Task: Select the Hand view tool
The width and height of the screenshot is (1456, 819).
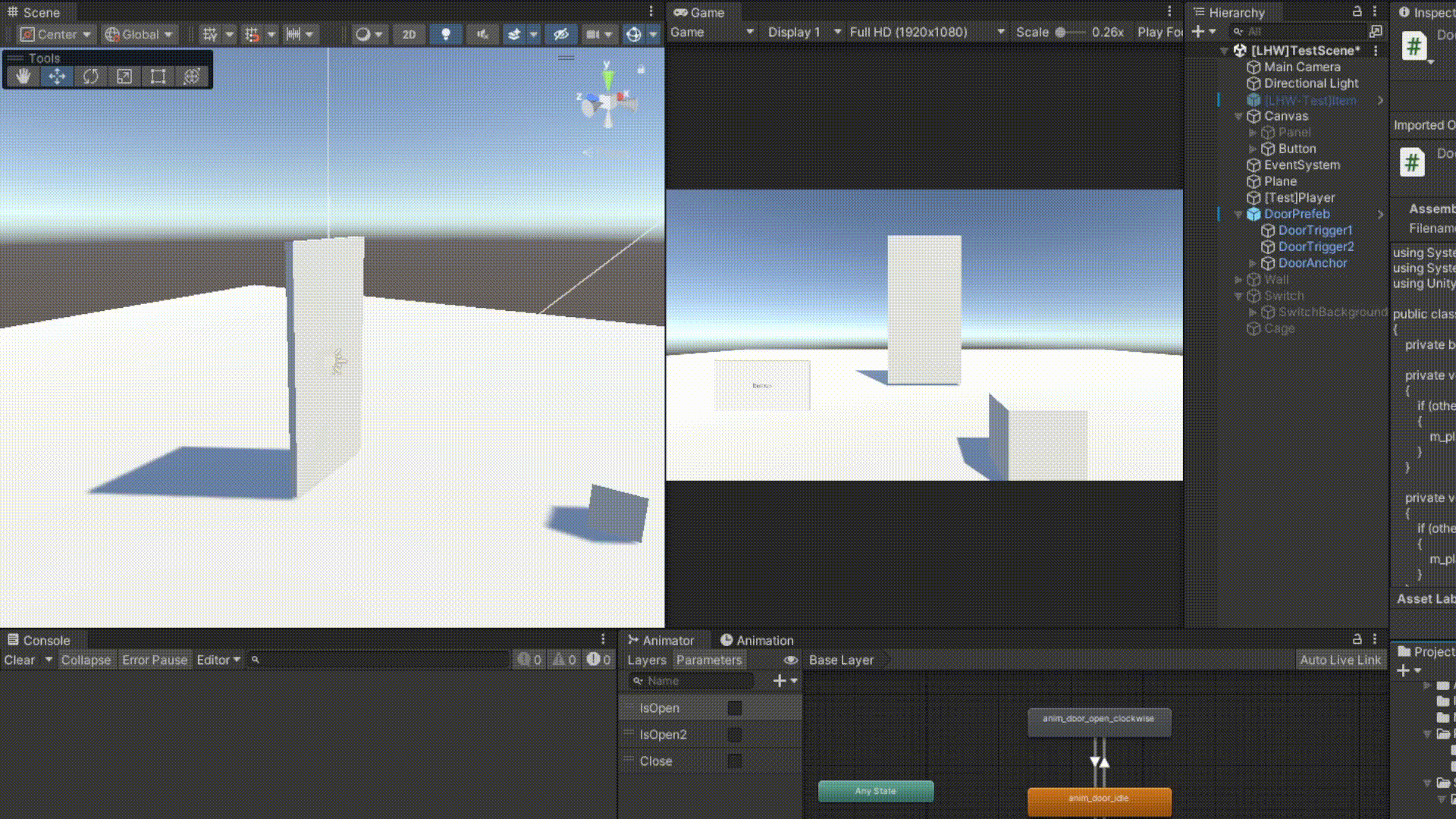Action: click(24, 77)
